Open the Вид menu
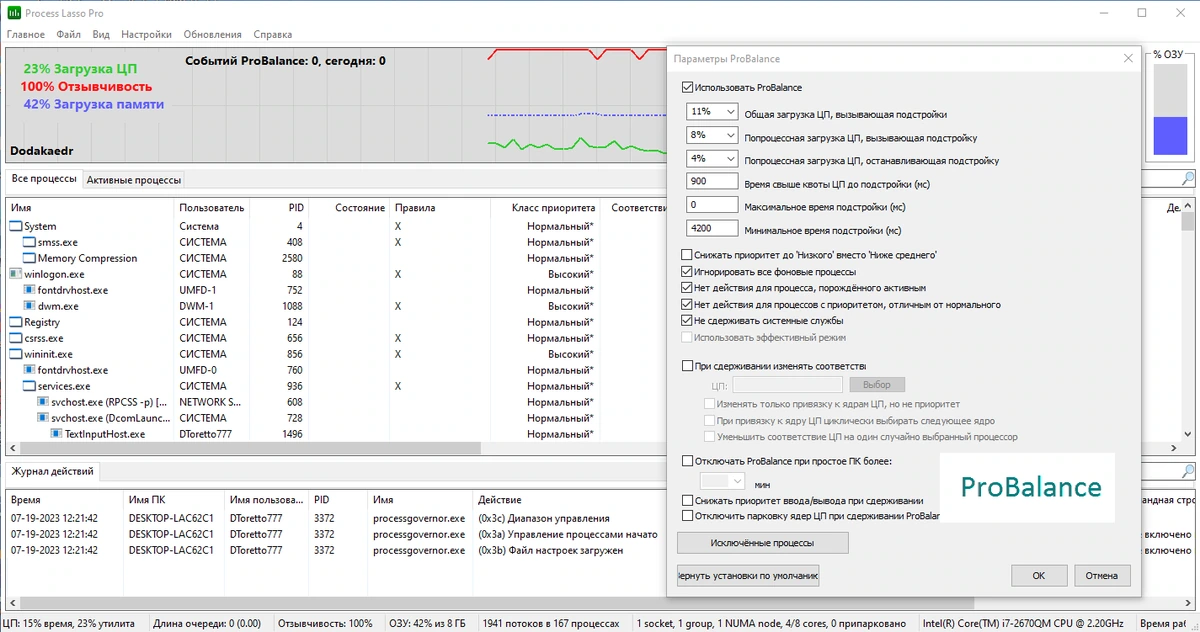The image size is (1200, 632). pos(101,34)
